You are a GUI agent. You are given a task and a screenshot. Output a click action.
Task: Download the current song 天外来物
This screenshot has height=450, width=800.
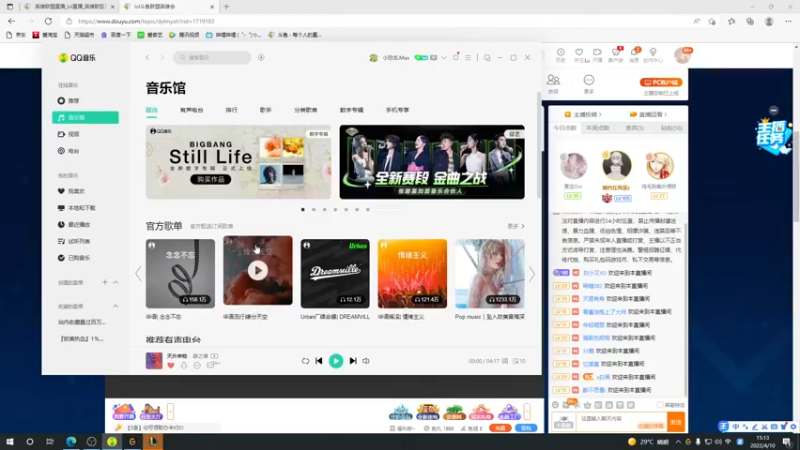tap(184, 365)
